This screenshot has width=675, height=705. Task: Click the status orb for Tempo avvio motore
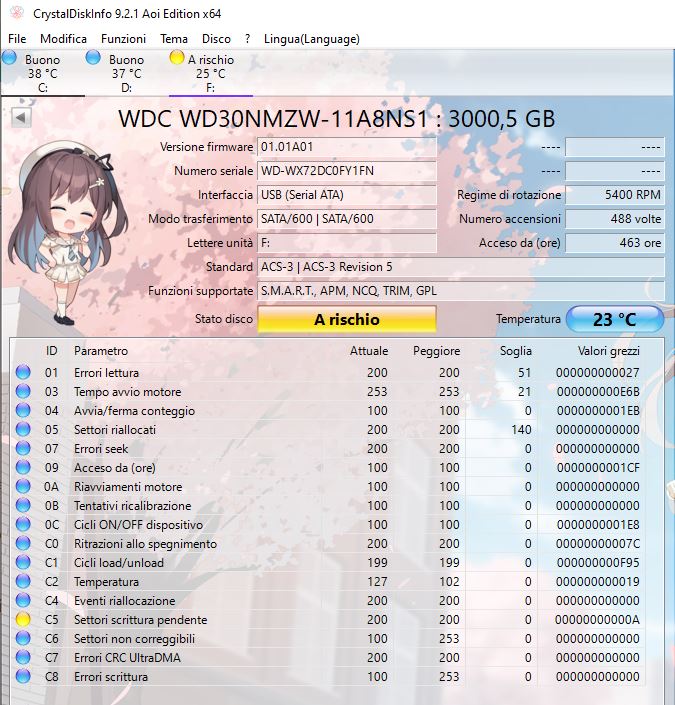click(23, 391)
